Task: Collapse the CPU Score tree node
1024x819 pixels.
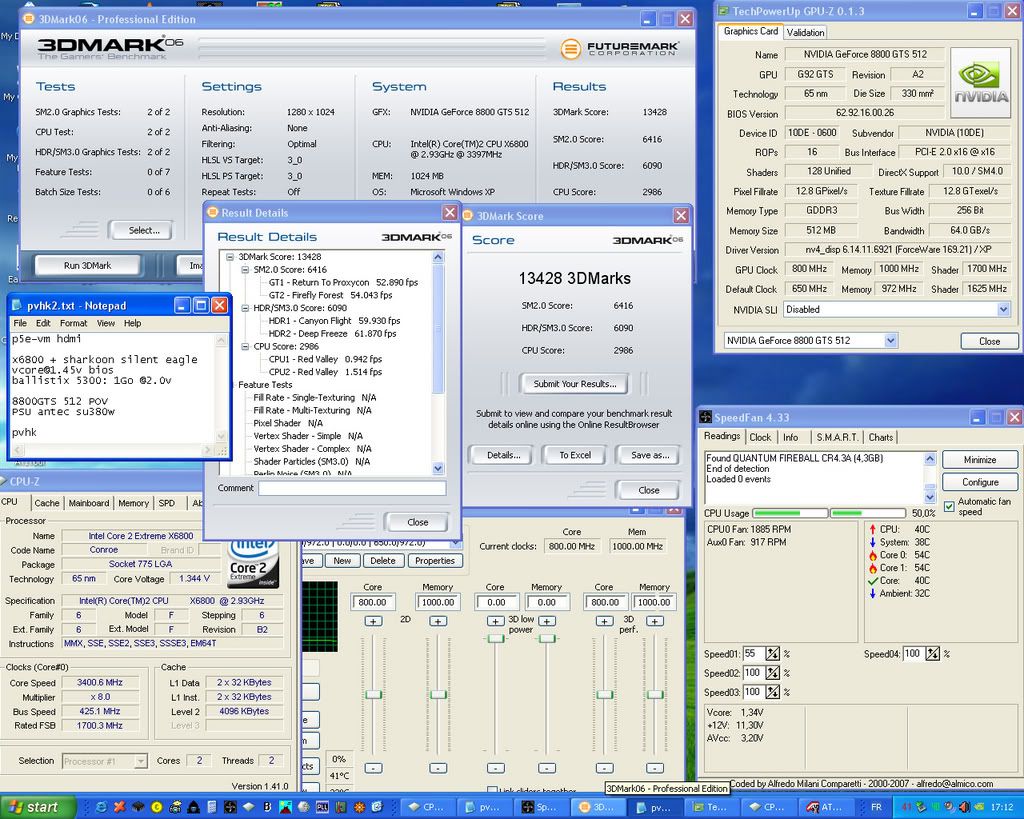Action: pos(243,346)
